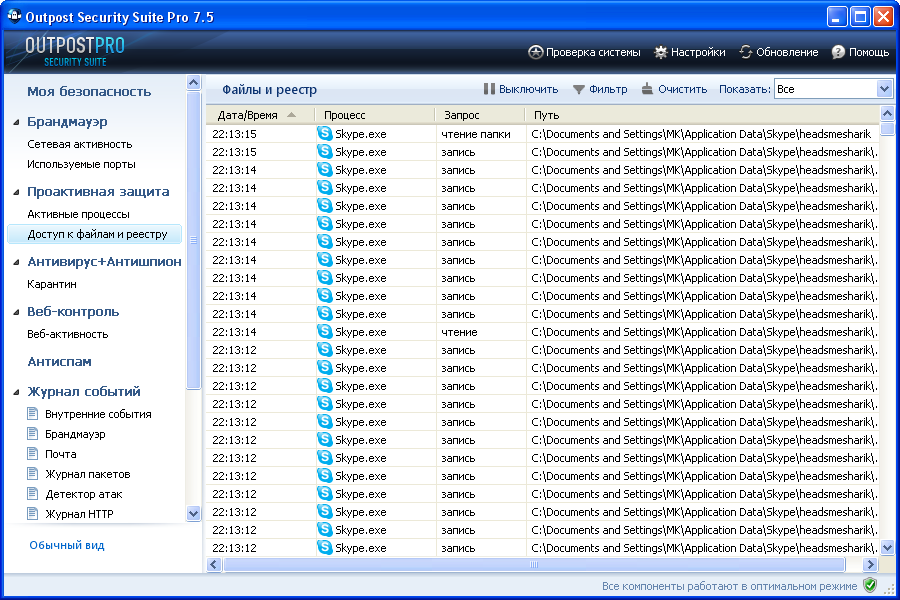This screenshot has width=900, height=600.
Task: Click the vertical scrollbar thumb of sidebar
Action: coord(193,240)
